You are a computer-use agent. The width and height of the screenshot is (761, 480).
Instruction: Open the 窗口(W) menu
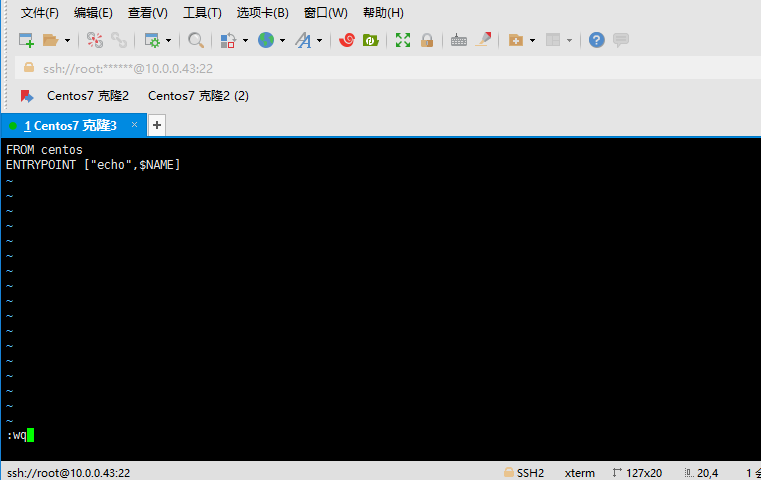pos(326,13)
